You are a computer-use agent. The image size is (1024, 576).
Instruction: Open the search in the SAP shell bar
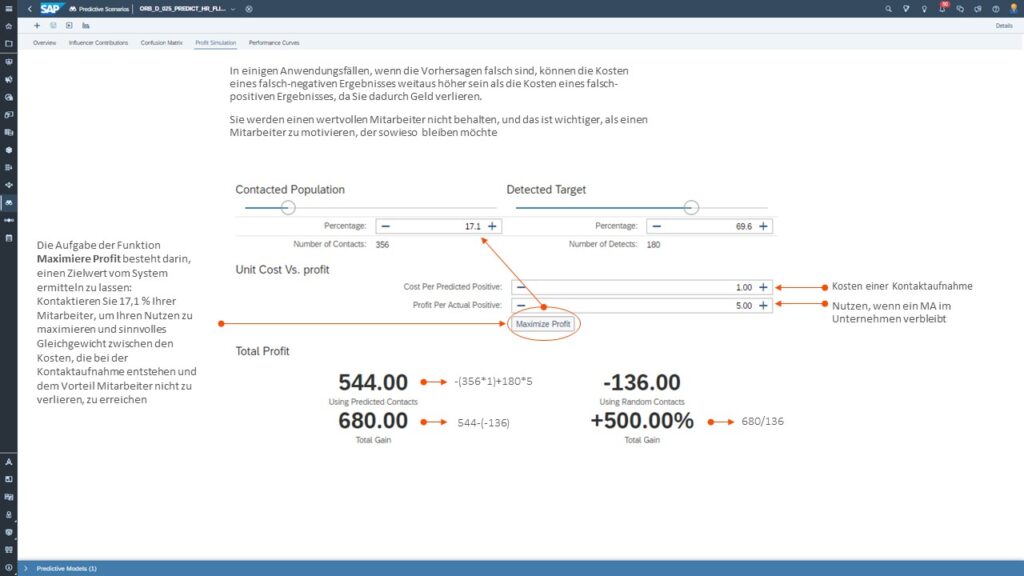(887, 8)
